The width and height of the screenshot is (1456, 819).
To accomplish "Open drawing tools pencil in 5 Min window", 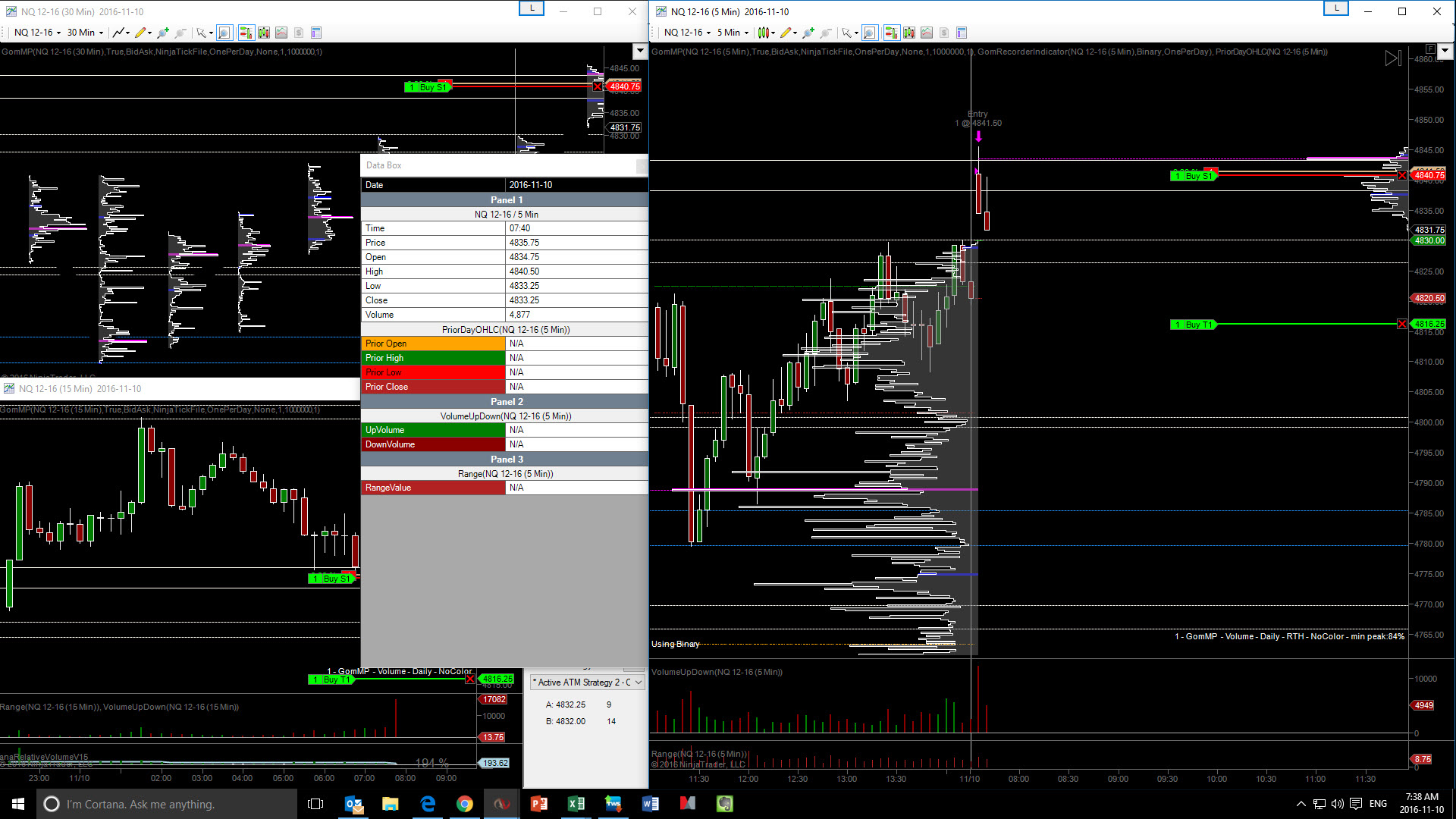I will coord(788,33).
